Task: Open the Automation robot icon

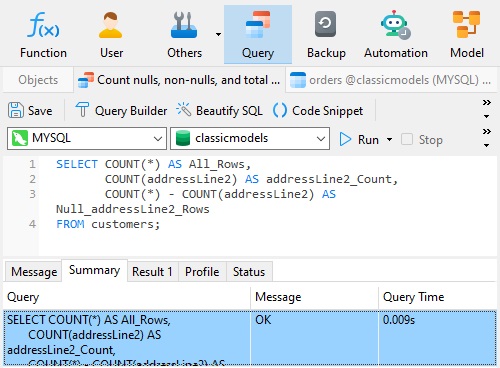Action: click(396, 34)
